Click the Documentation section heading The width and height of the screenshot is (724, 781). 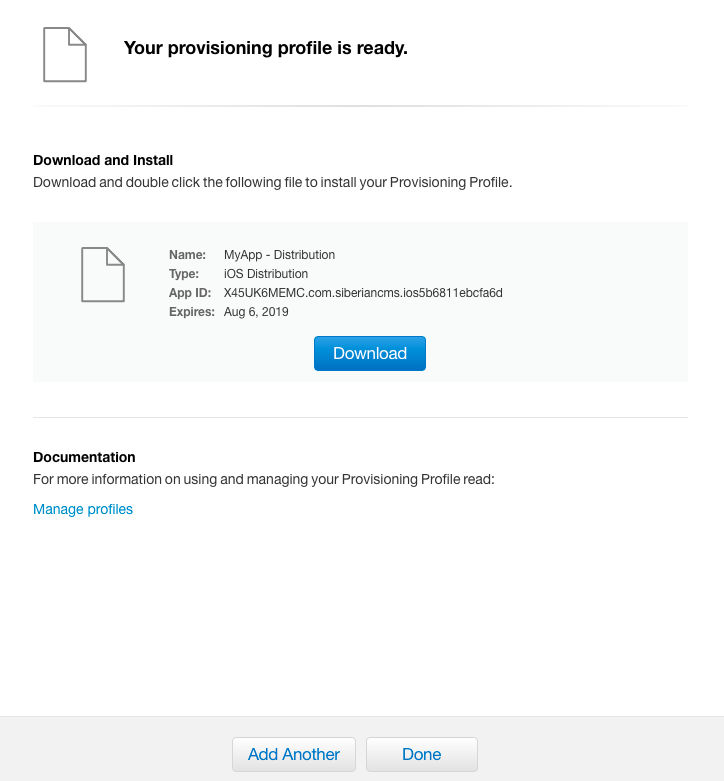click(x=84, y=457)
